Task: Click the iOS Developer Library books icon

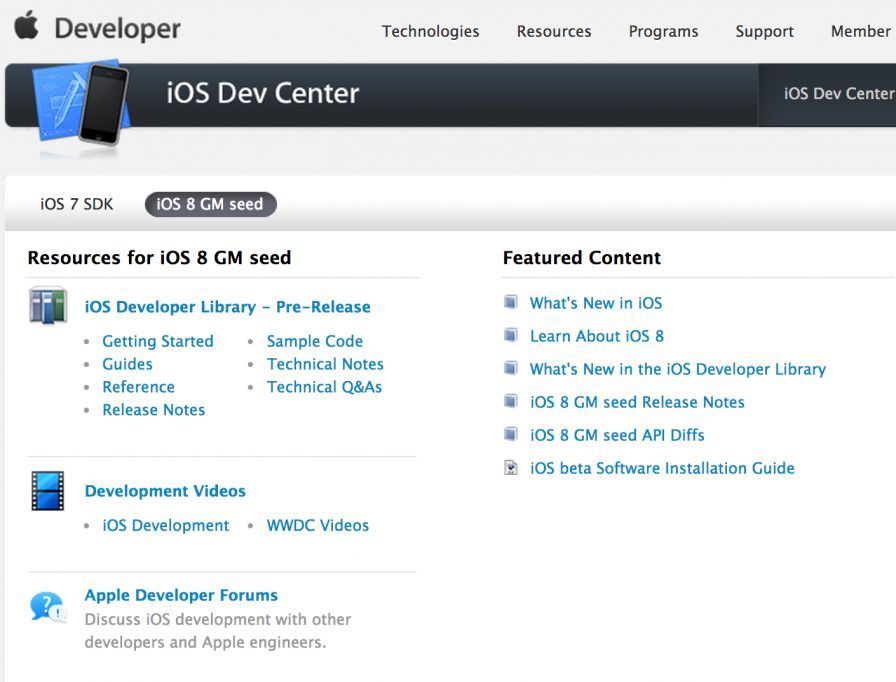Action: click(x=48, y=306)
